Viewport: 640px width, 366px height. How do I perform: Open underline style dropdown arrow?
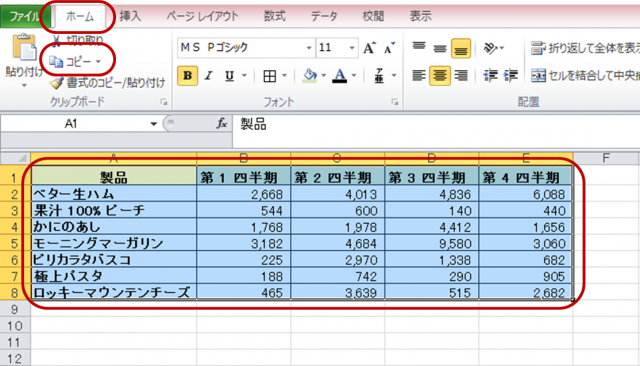(x=244, y=76)
